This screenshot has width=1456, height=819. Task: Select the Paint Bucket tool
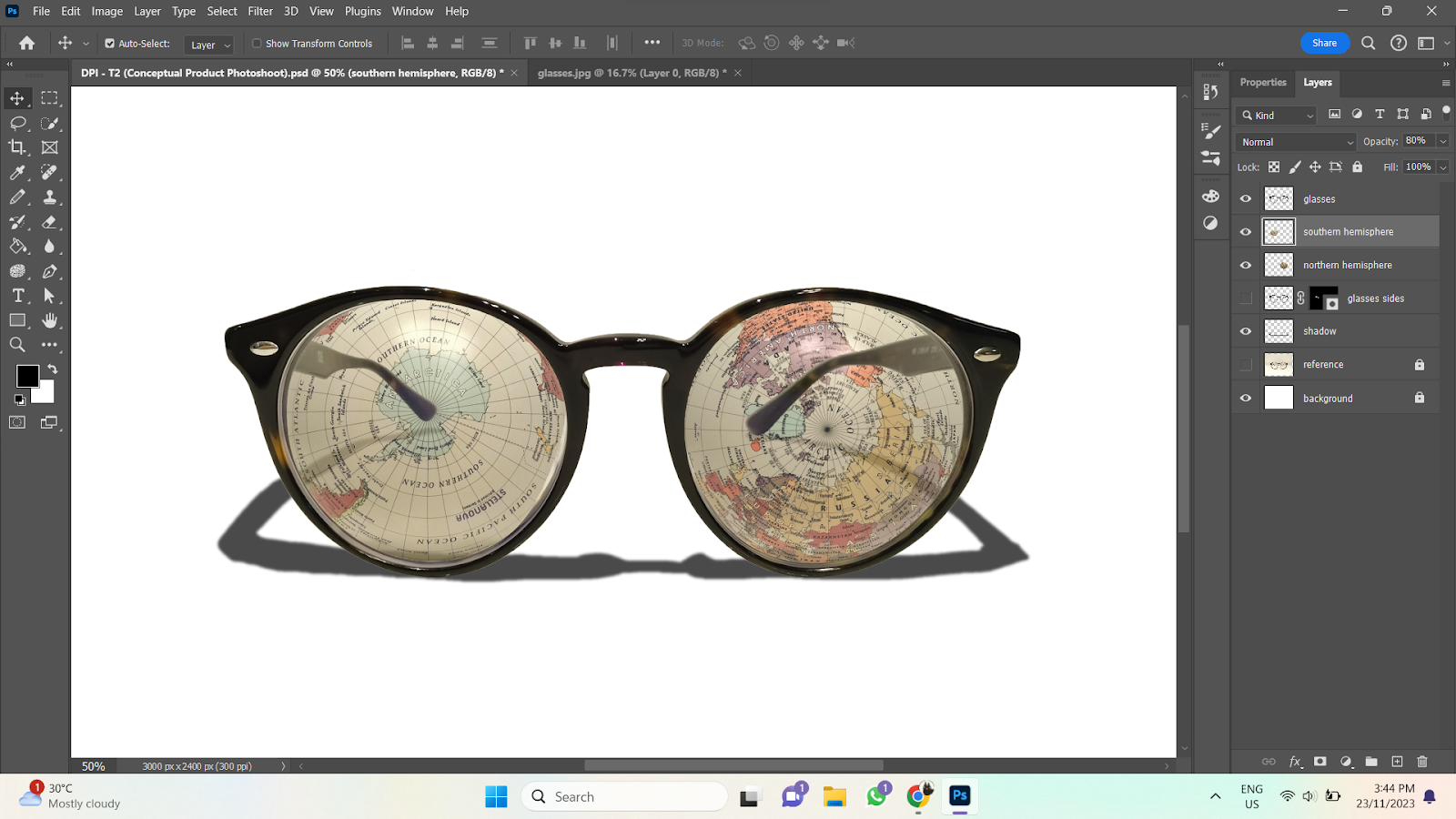17,247
